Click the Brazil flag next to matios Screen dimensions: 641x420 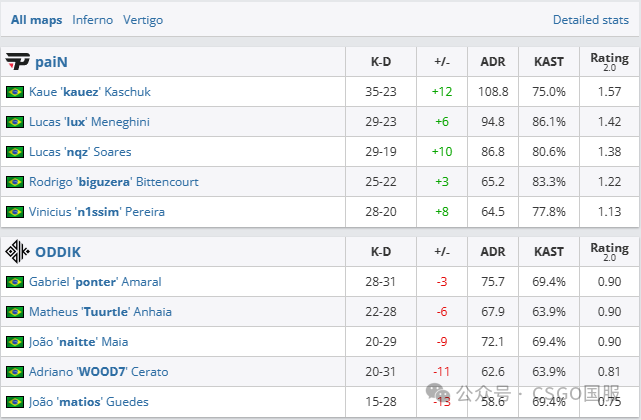click(15, 402)
